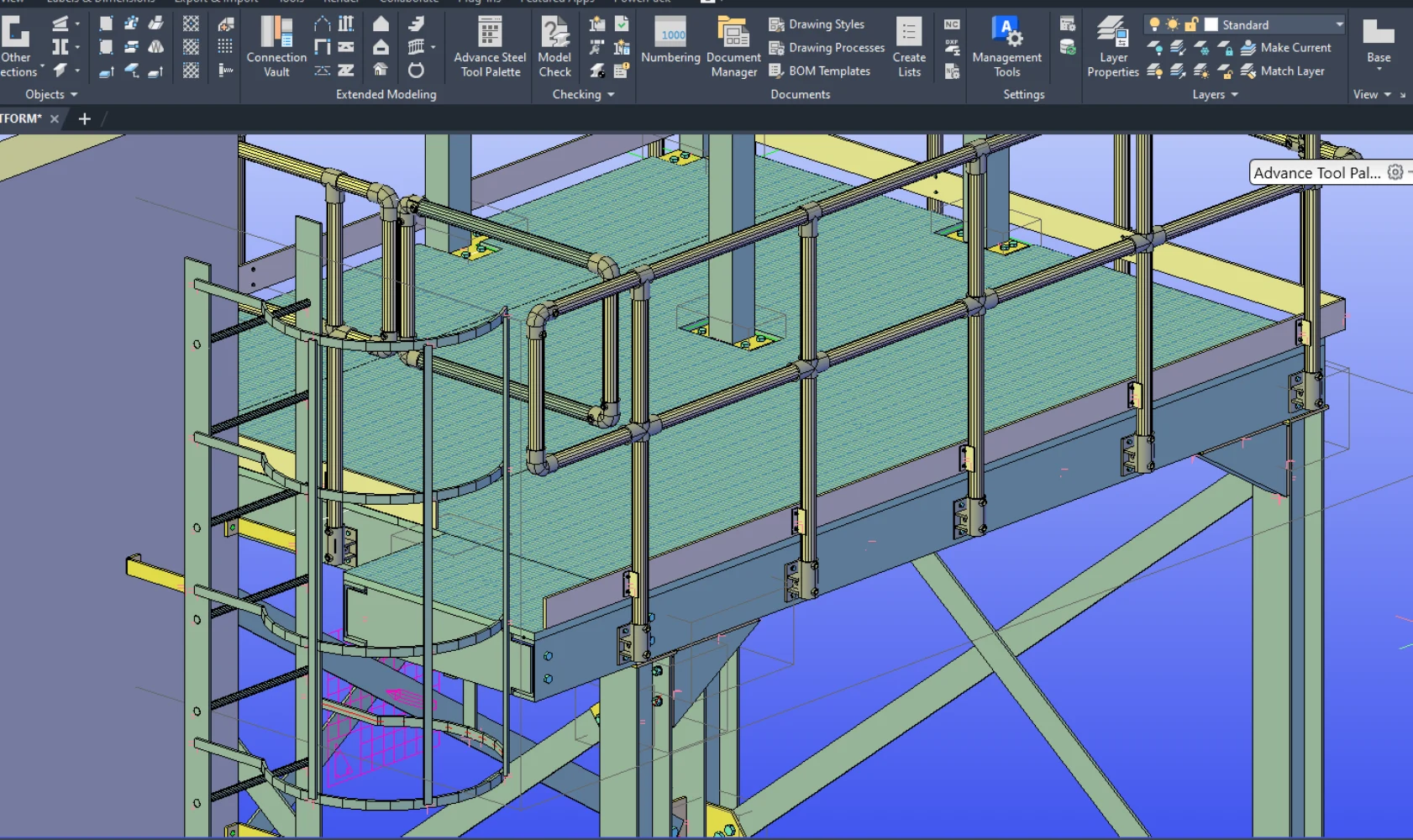1413x840 pixels.
Task: Open Drawing Styles
Action: coord(817,24)
